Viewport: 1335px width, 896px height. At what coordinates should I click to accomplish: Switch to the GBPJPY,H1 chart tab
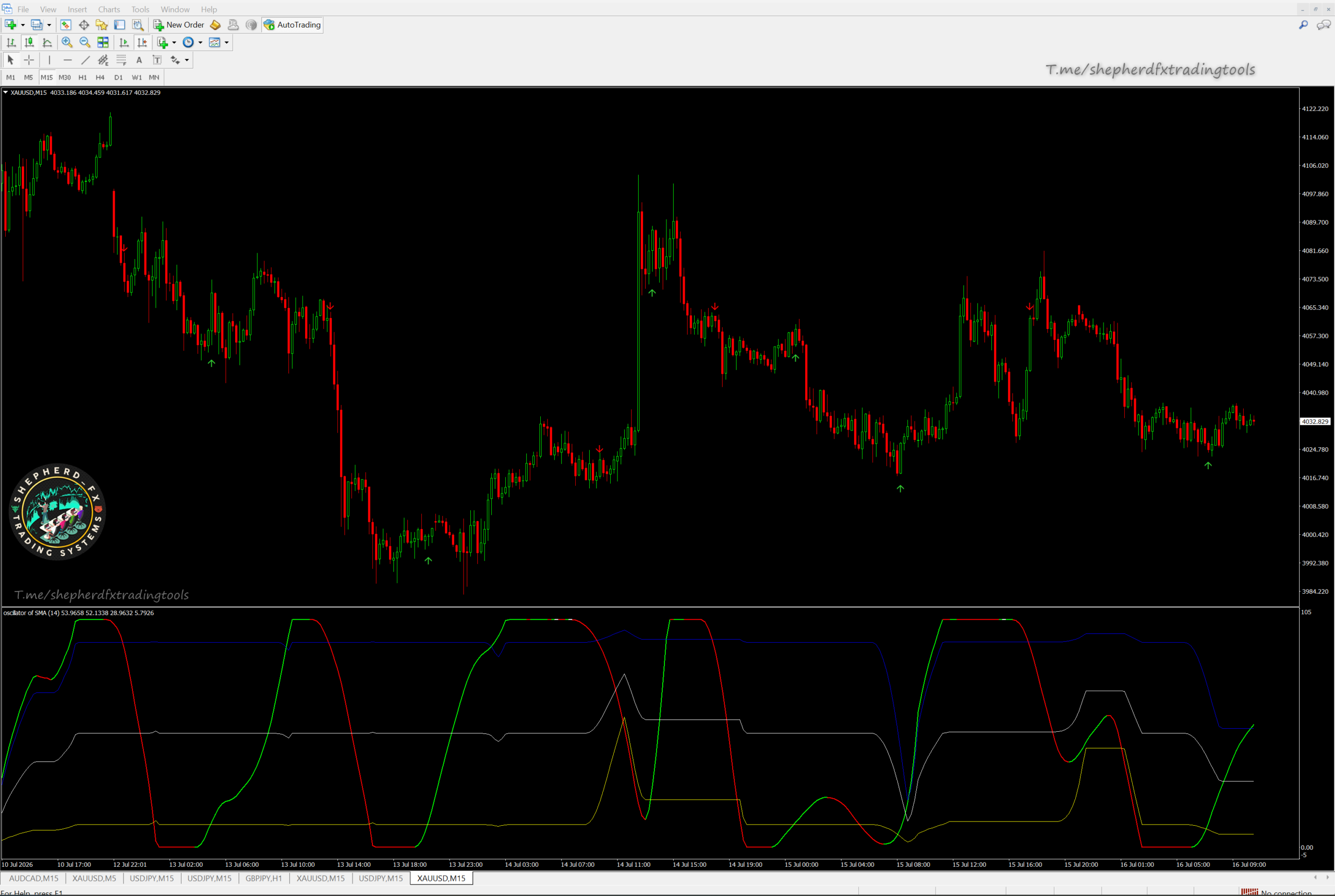263,878
